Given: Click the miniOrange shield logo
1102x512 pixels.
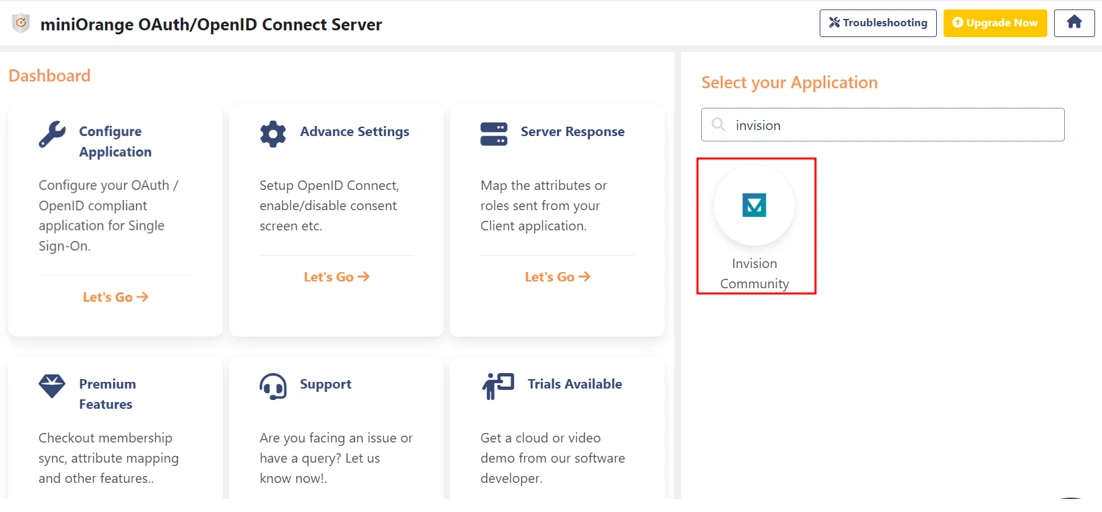Looking at the screenshot, I should click(21, 24).
